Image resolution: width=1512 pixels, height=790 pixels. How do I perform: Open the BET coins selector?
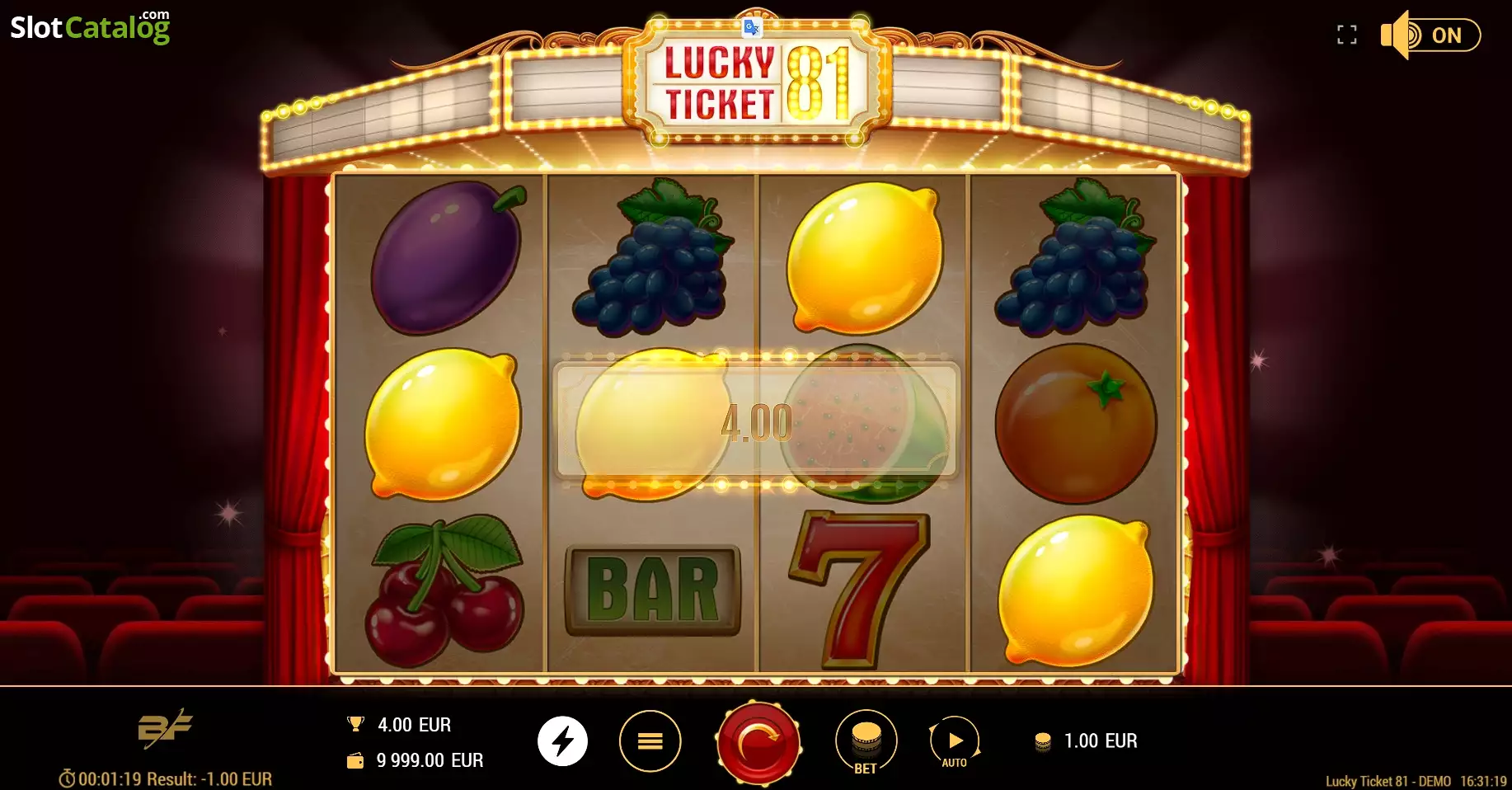click(x=866, y=741)
